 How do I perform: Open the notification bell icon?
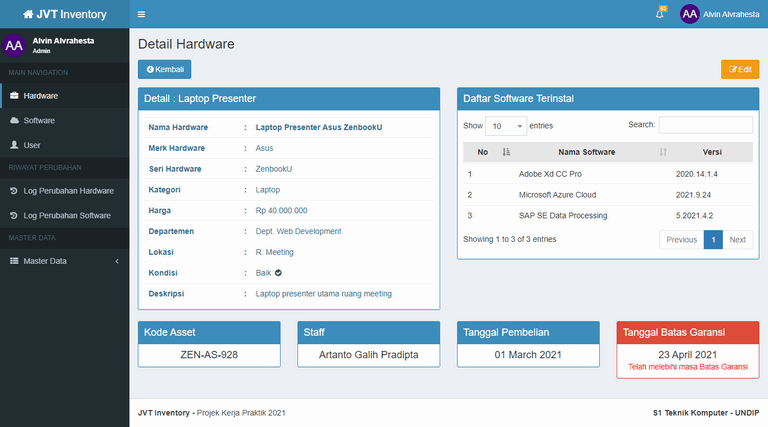(x=660, y=14)
